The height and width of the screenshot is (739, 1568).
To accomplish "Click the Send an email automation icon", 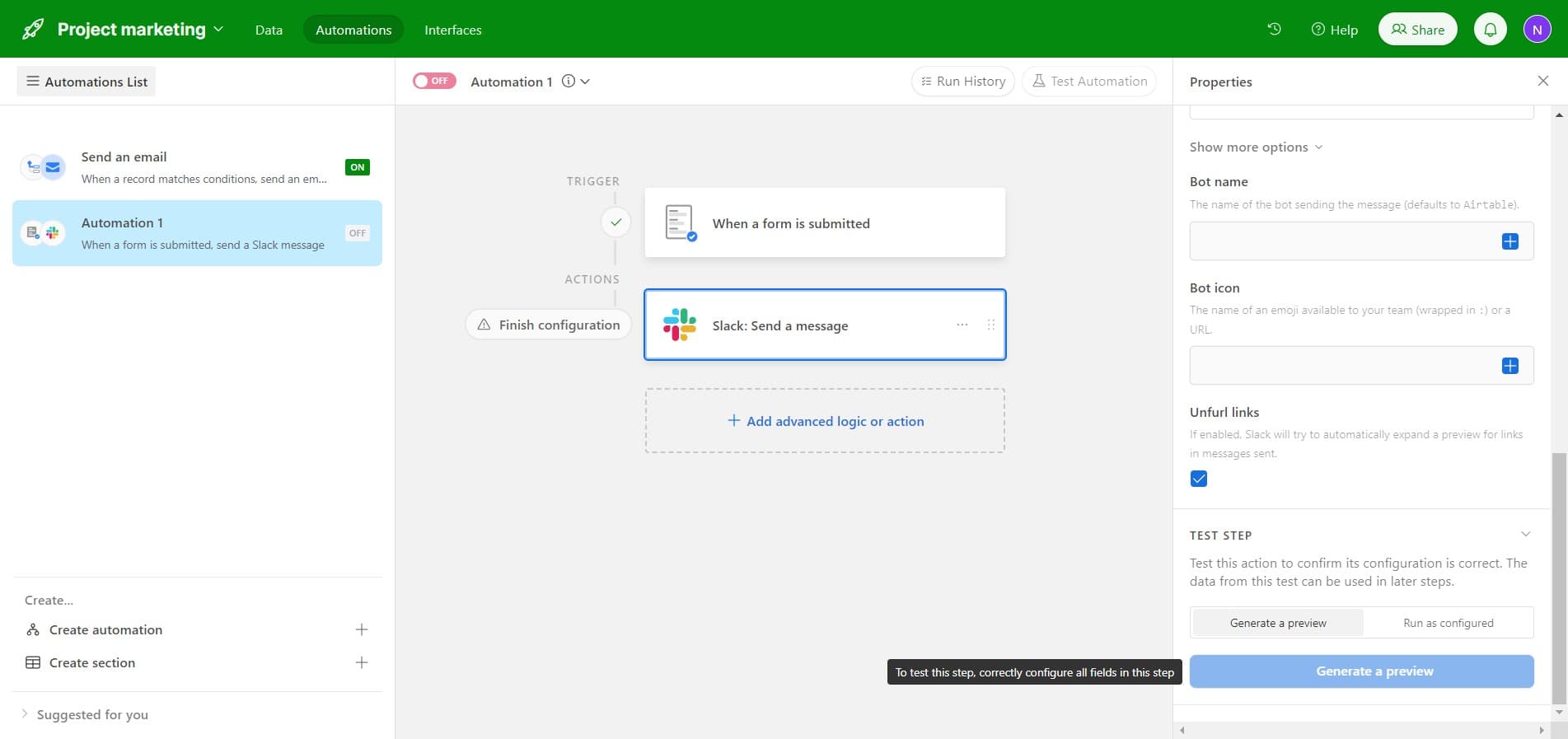I will coord(43,167).
